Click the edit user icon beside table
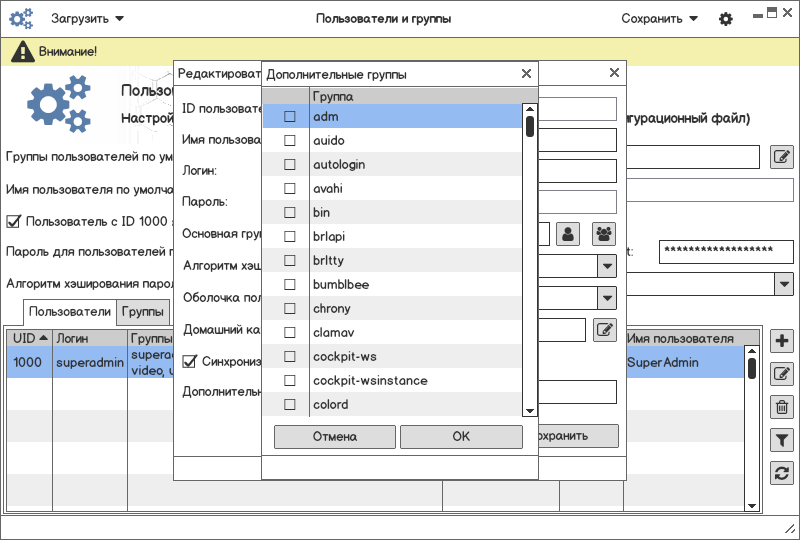The width and height of the screenshot is (800, 540). tap(782, 374)
